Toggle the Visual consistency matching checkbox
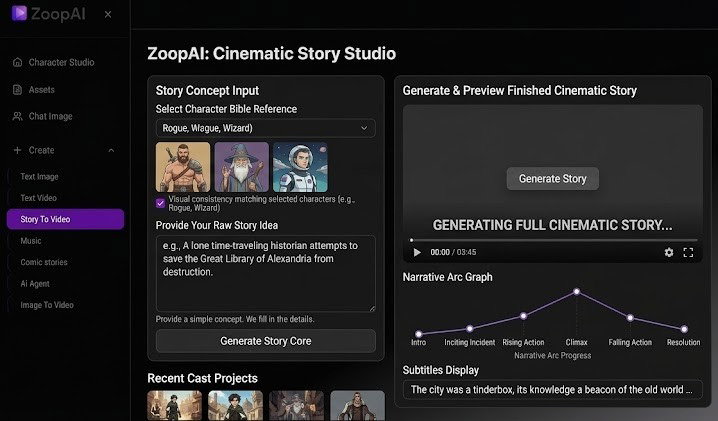 click(x=160, y=203)
